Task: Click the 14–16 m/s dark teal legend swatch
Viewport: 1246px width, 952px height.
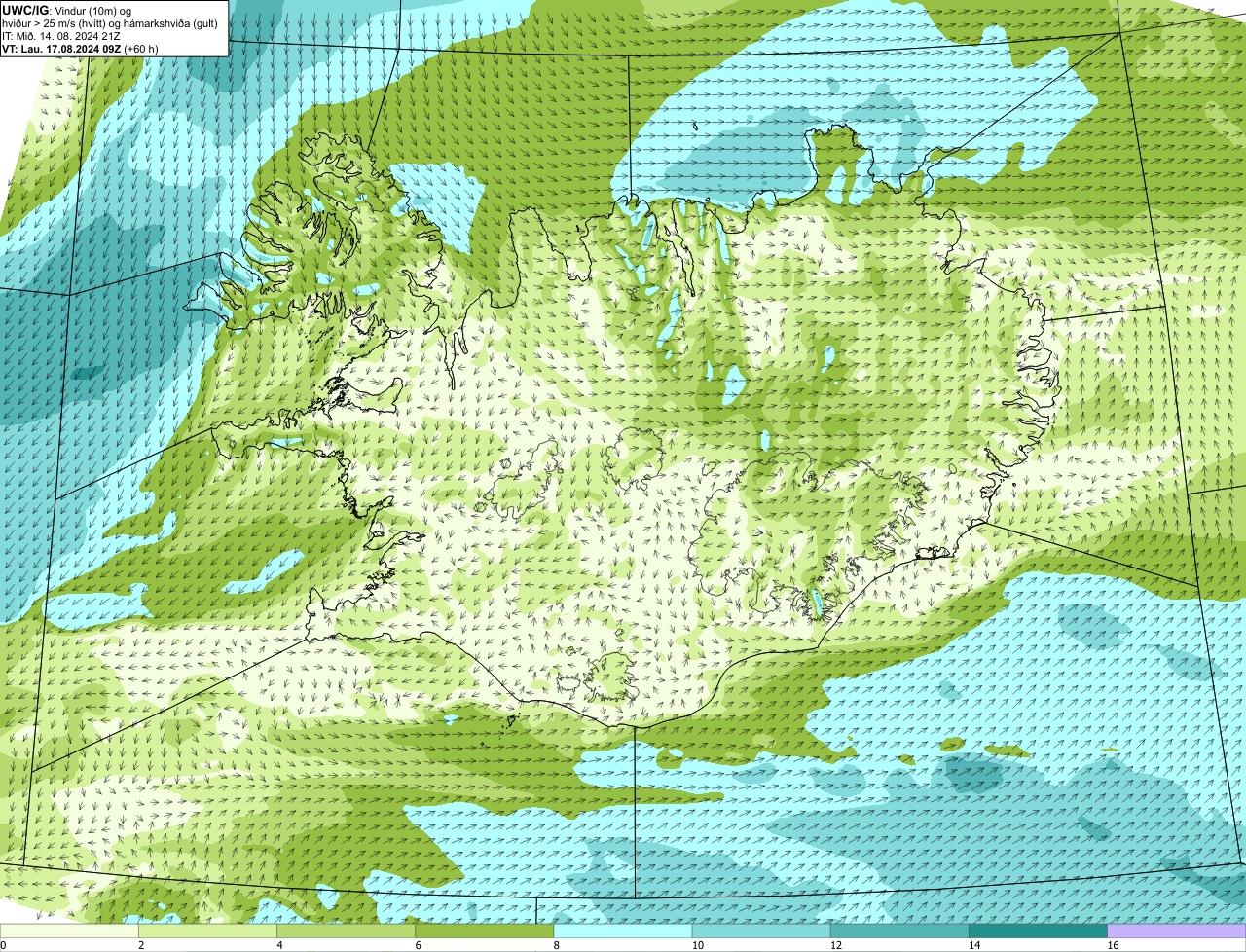Action: pos(1038,932)
